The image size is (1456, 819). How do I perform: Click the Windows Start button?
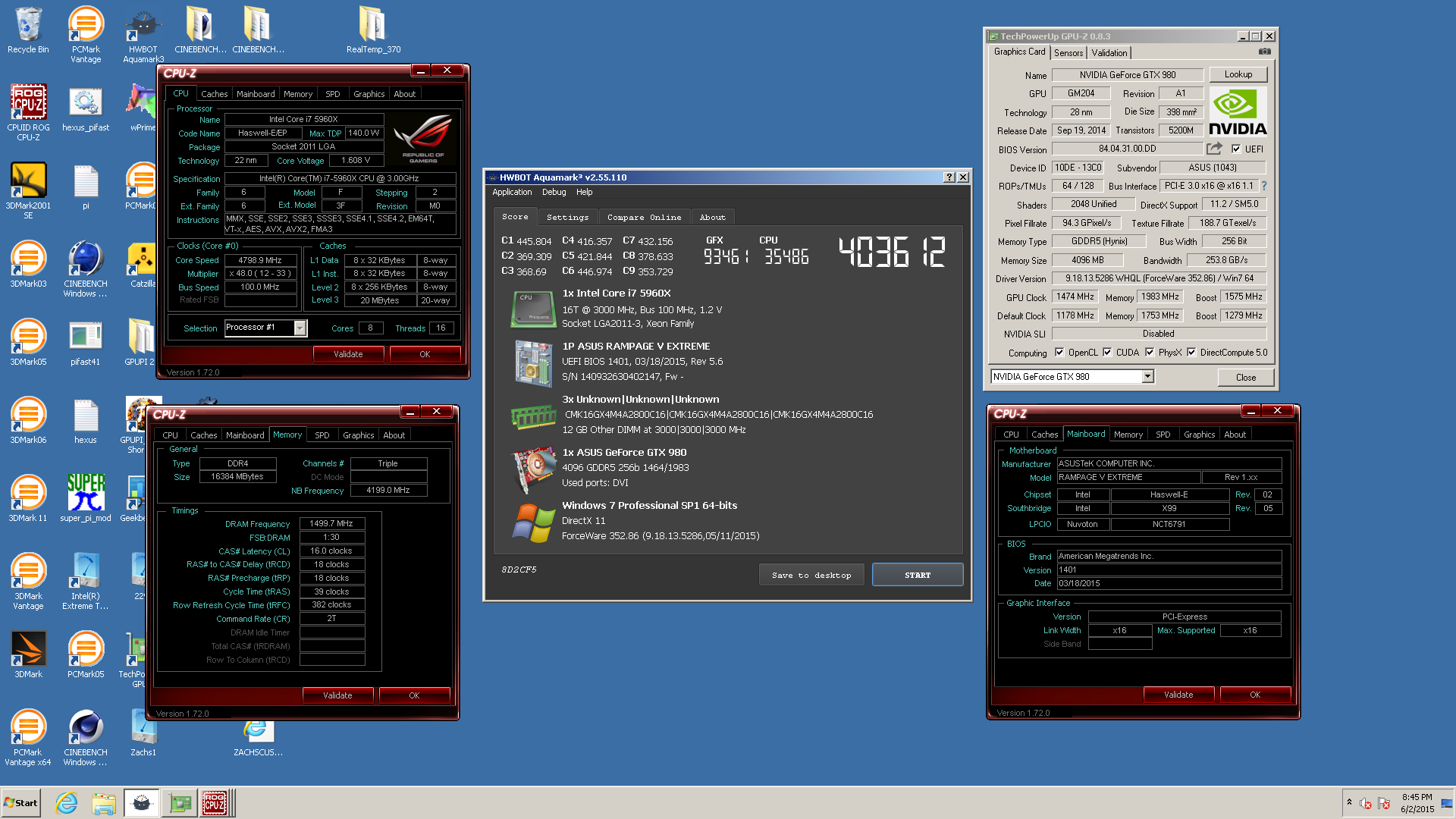(20, 803)
